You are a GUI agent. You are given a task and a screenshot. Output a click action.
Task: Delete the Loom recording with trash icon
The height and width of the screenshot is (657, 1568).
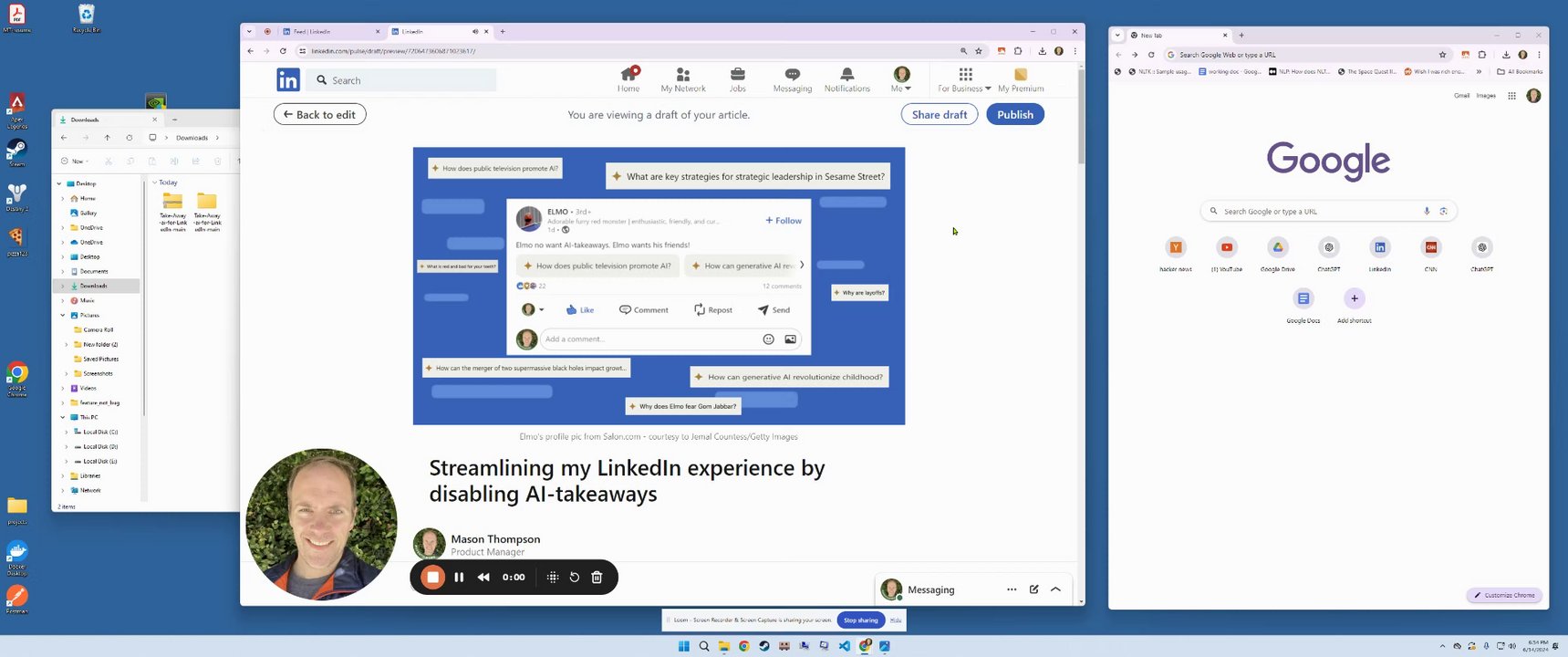point(597,577)
